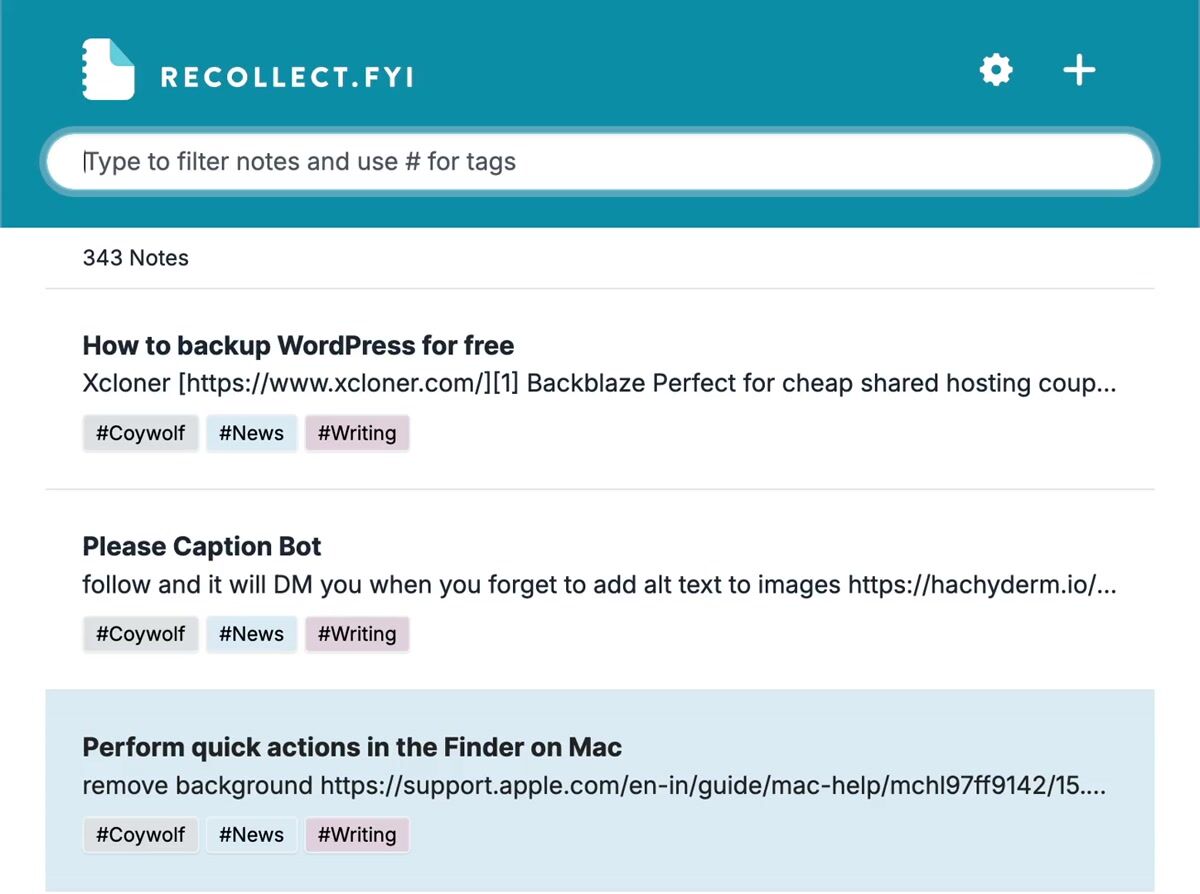The width and height of the screenshot is (1200, 894).
Task: Click the hachyderm.io preview text
Action: tap(599, 585)
